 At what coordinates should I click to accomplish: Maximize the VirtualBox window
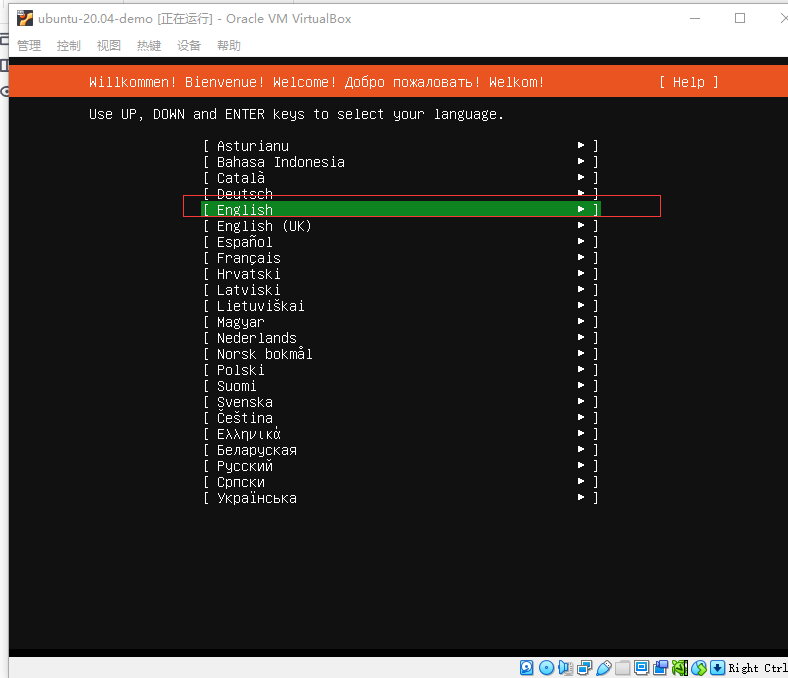[740, 19]
